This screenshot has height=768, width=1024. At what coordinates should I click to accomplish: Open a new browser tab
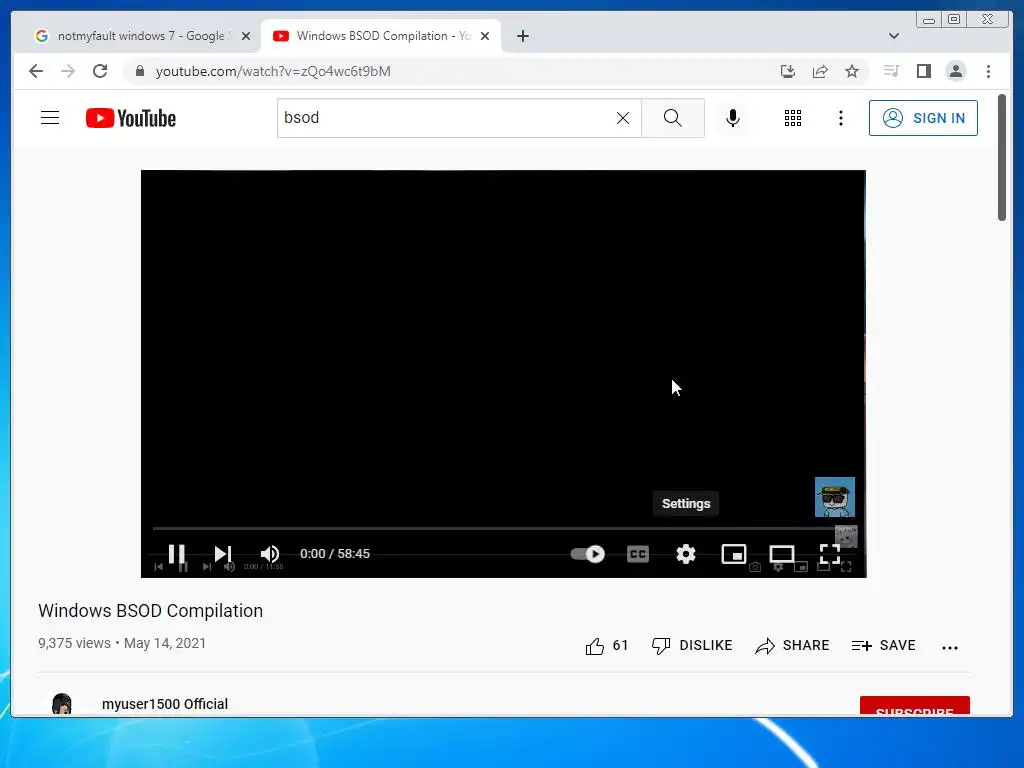point(522,36)
